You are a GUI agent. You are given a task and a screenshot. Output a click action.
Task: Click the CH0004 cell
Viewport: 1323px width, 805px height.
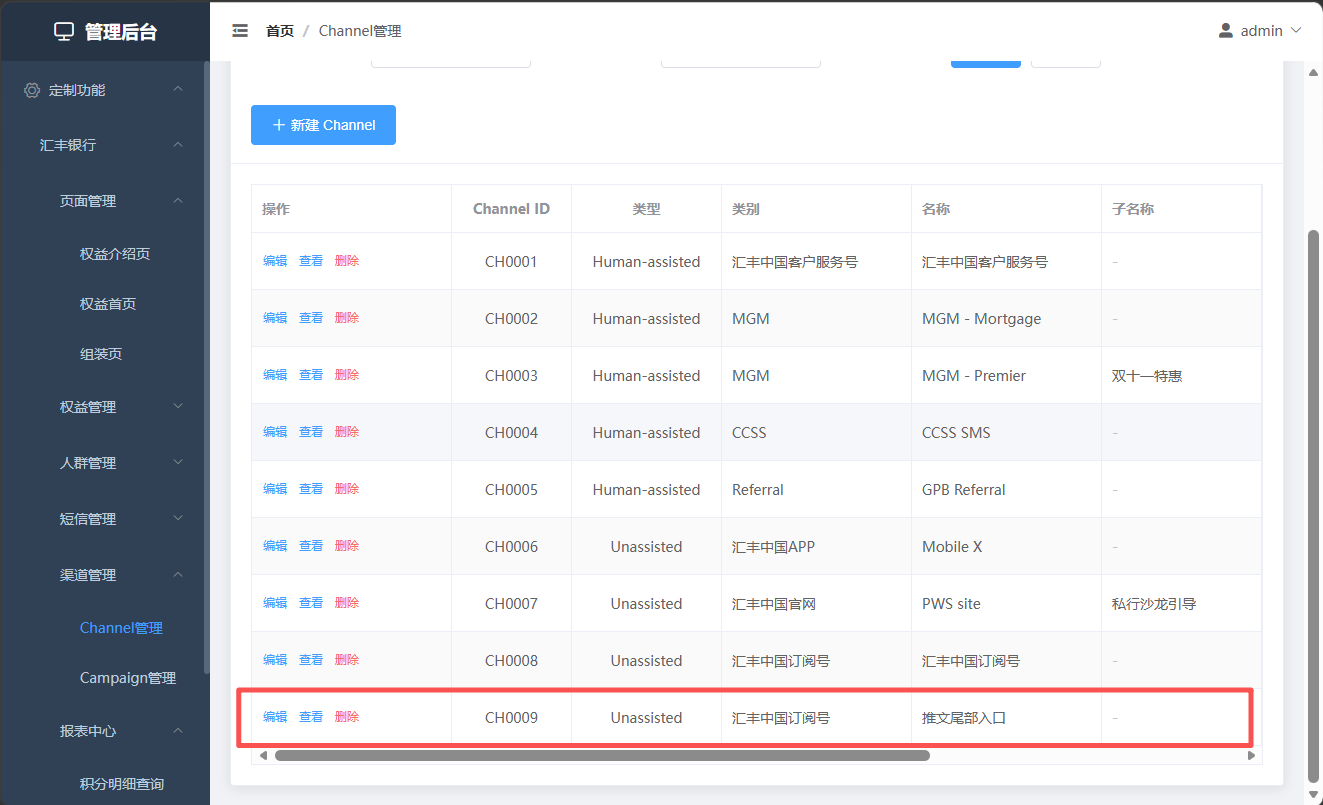511,433
